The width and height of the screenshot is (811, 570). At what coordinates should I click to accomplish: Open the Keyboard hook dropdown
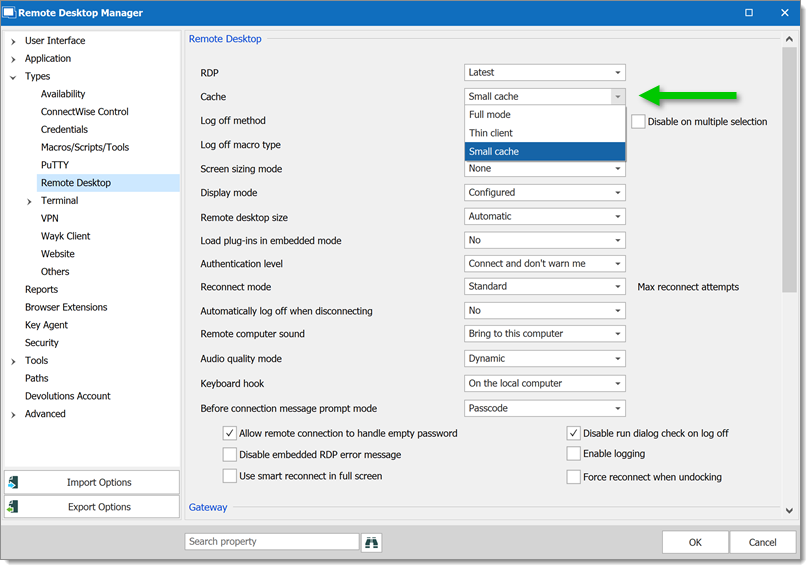(545, 383)
